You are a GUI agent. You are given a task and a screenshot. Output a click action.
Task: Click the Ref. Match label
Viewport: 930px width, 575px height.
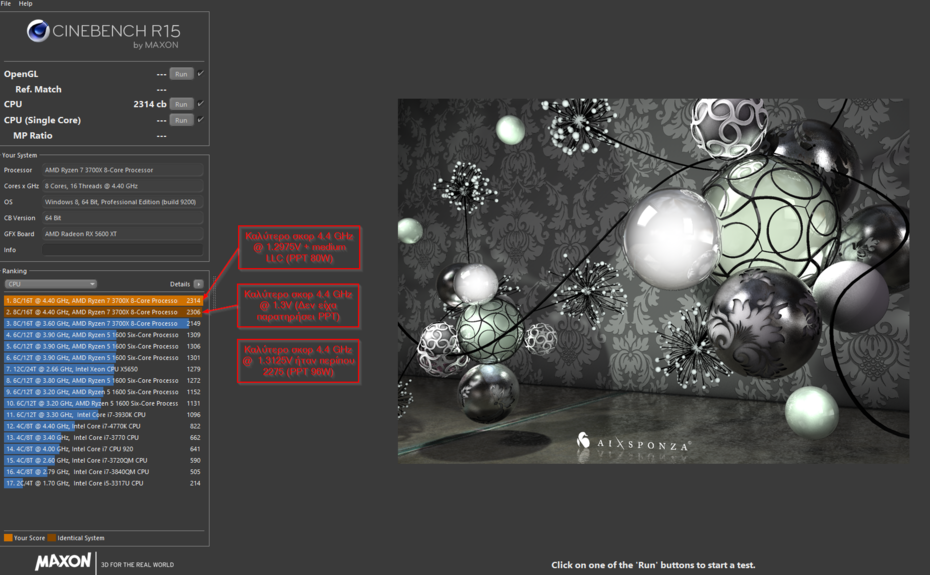click(x=39, y=90)
